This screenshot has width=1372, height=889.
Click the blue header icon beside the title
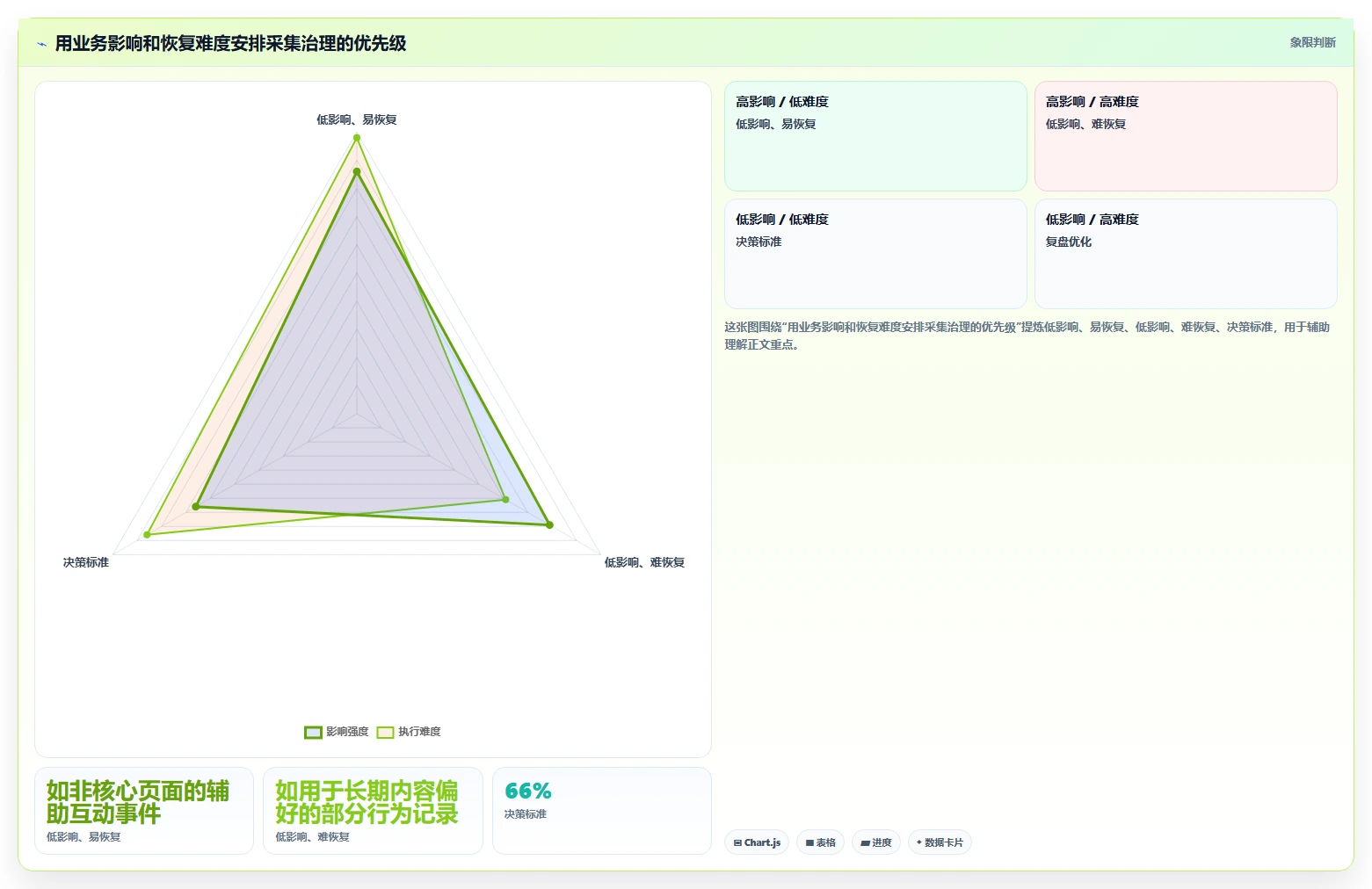41,44
